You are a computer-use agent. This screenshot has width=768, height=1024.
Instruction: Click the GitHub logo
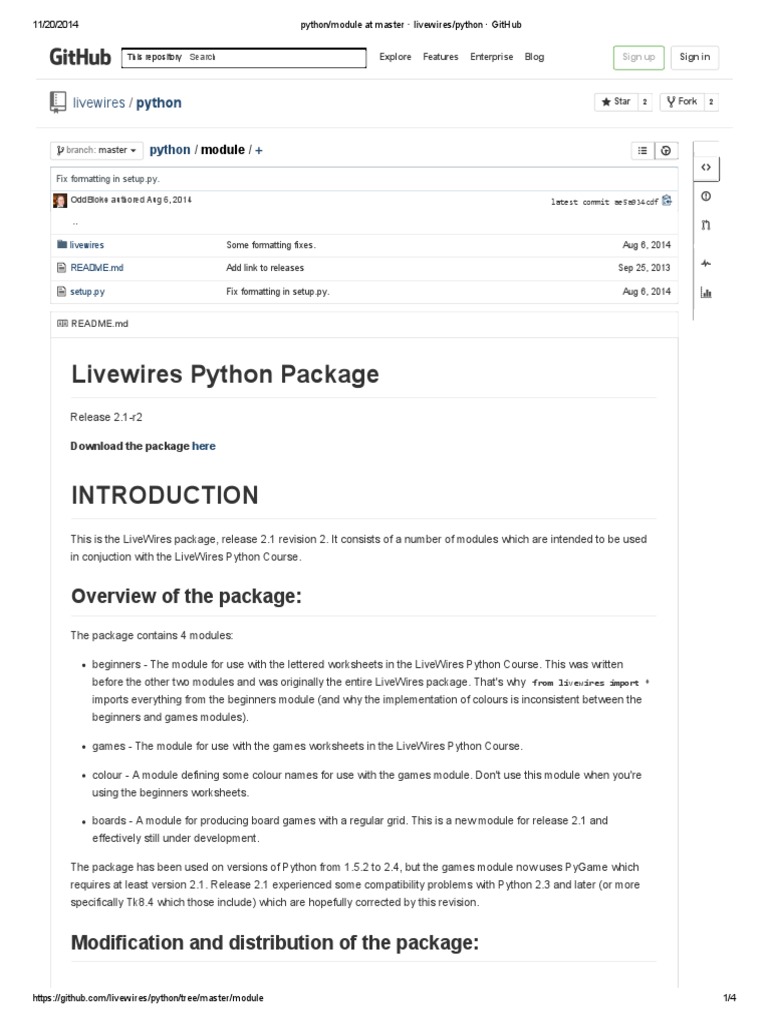pos(81,57)
